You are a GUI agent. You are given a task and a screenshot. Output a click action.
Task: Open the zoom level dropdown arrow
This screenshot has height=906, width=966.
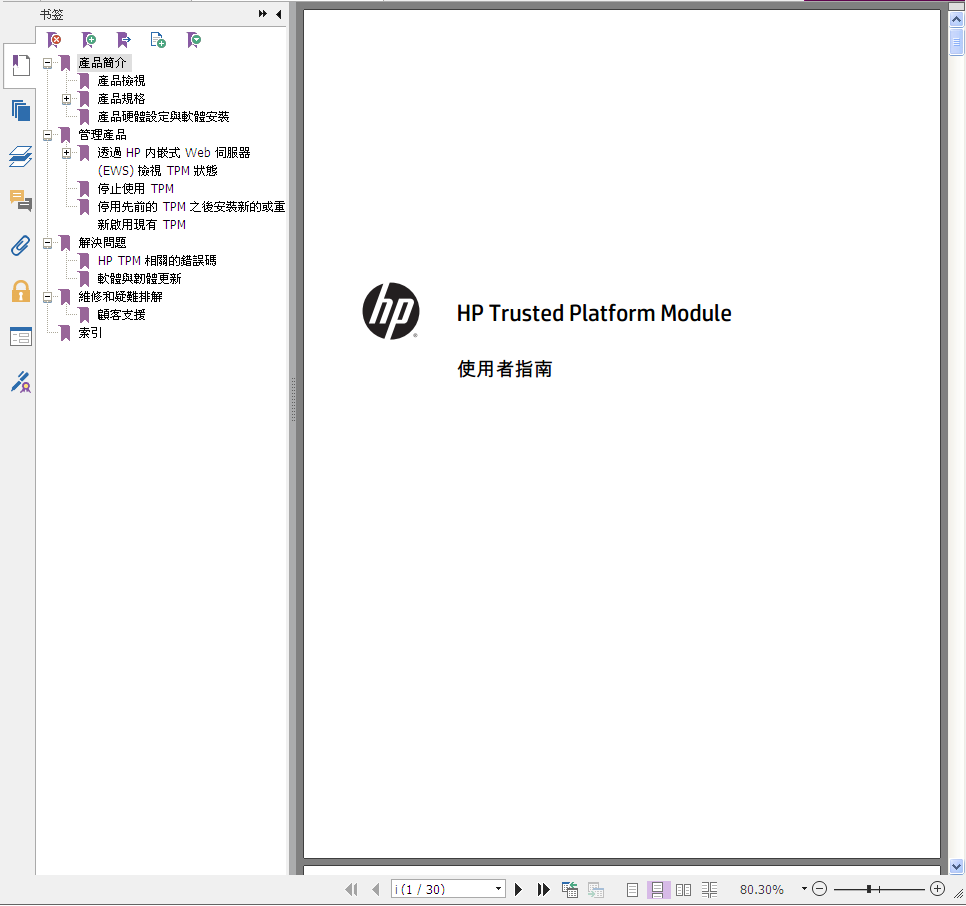click(x=804, y=889)
